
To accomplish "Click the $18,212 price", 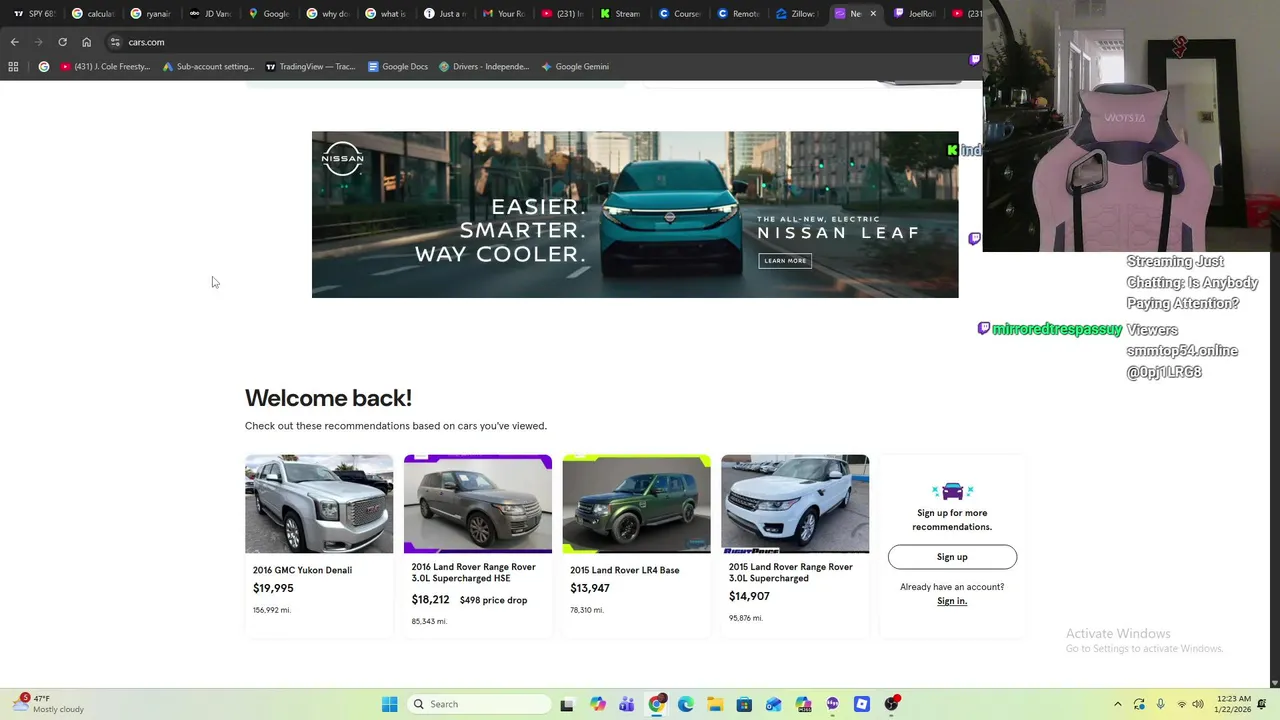I will (x=430, y=600).
